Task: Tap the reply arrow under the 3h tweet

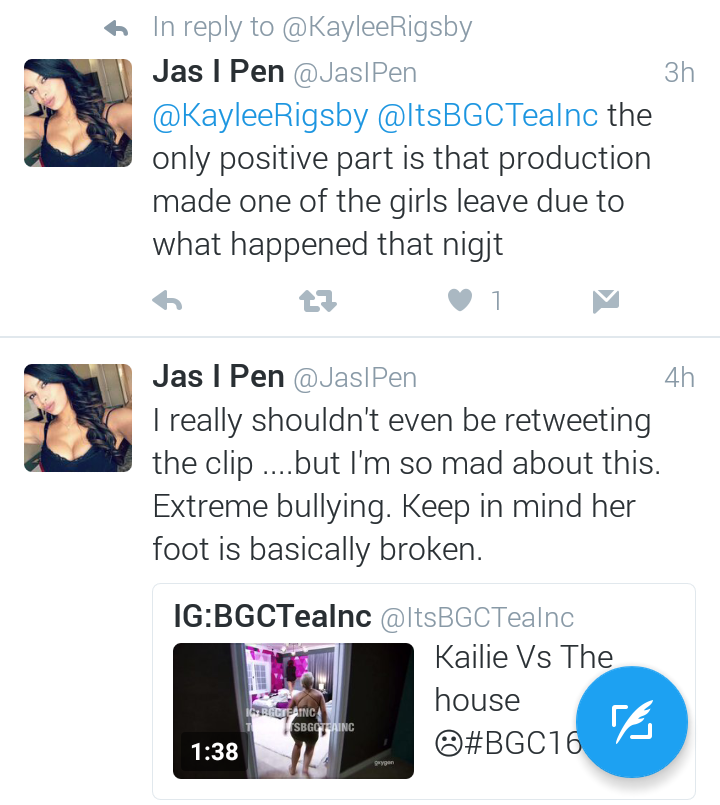Action: 167,300
